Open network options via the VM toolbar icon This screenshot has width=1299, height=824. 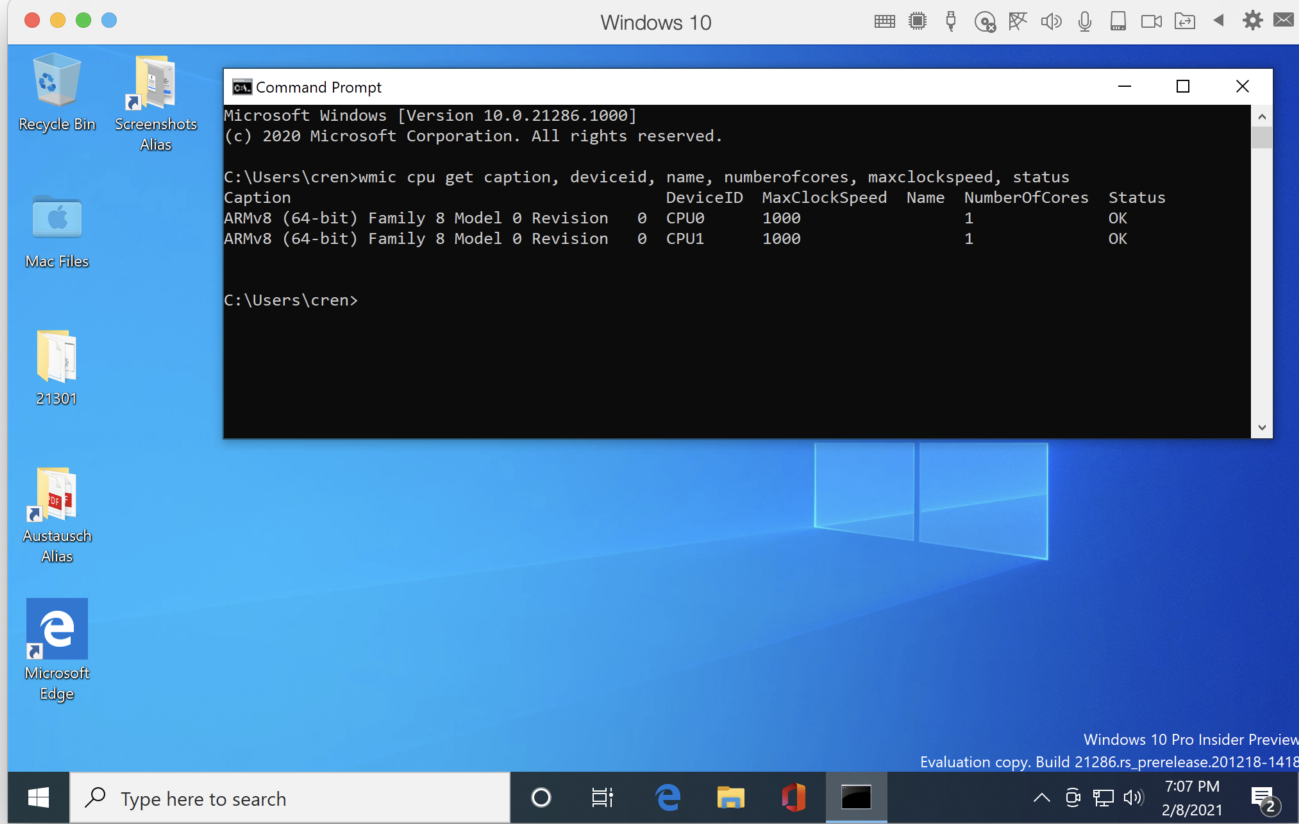click(1017, 20)
